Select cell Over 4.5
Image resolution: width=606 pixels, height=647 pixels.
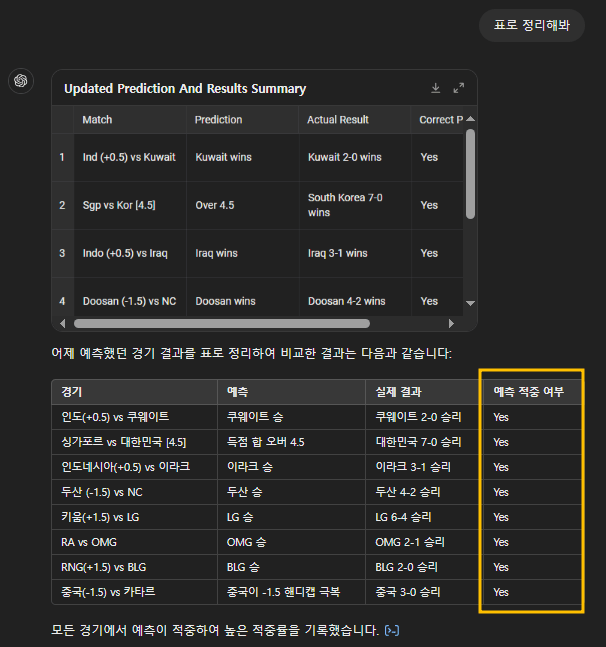point(242,205)
